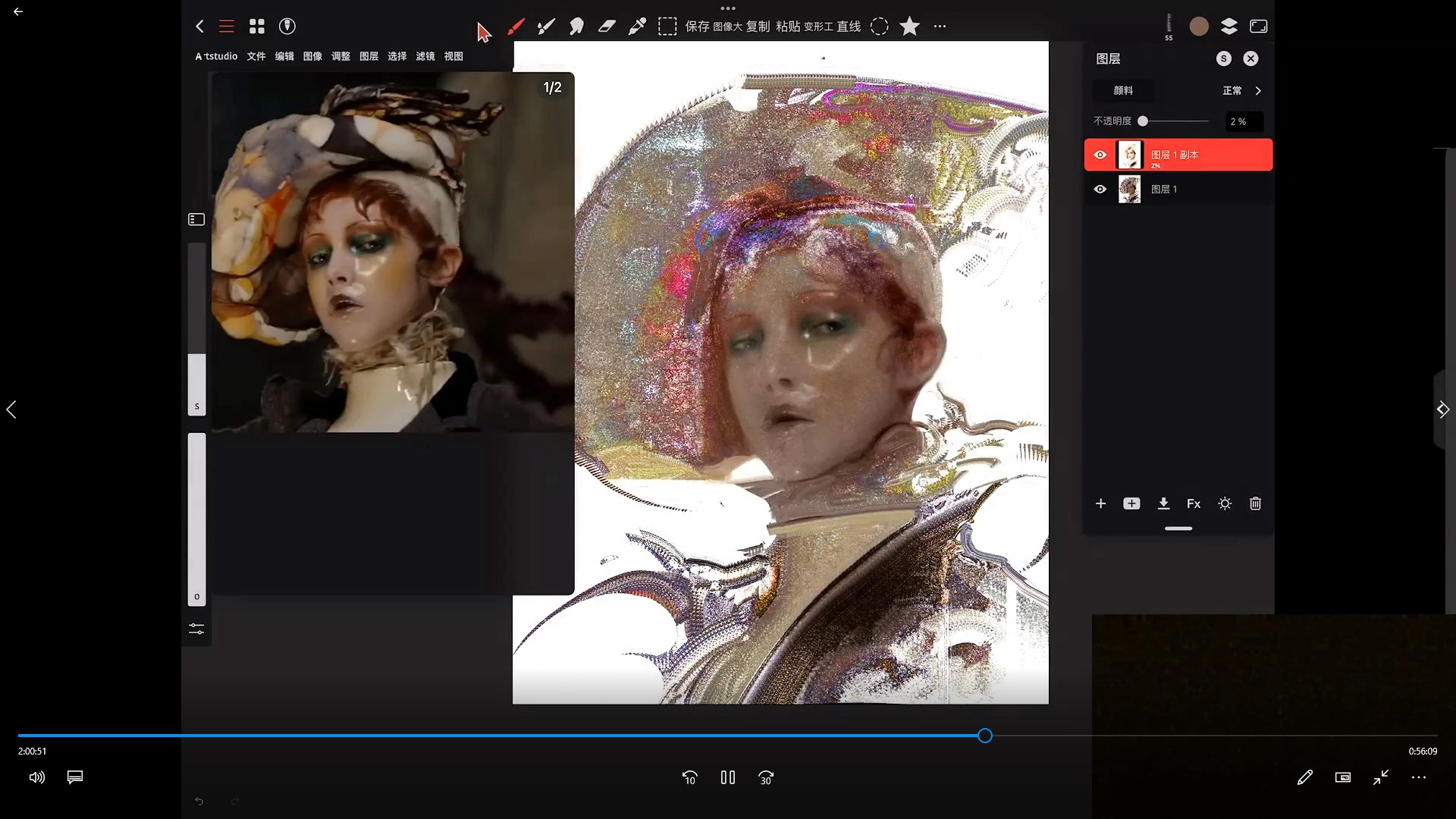Open the toolbar overflow three-dots menu
This screenshot has width=1456, height=819.
tap(940, 27)
